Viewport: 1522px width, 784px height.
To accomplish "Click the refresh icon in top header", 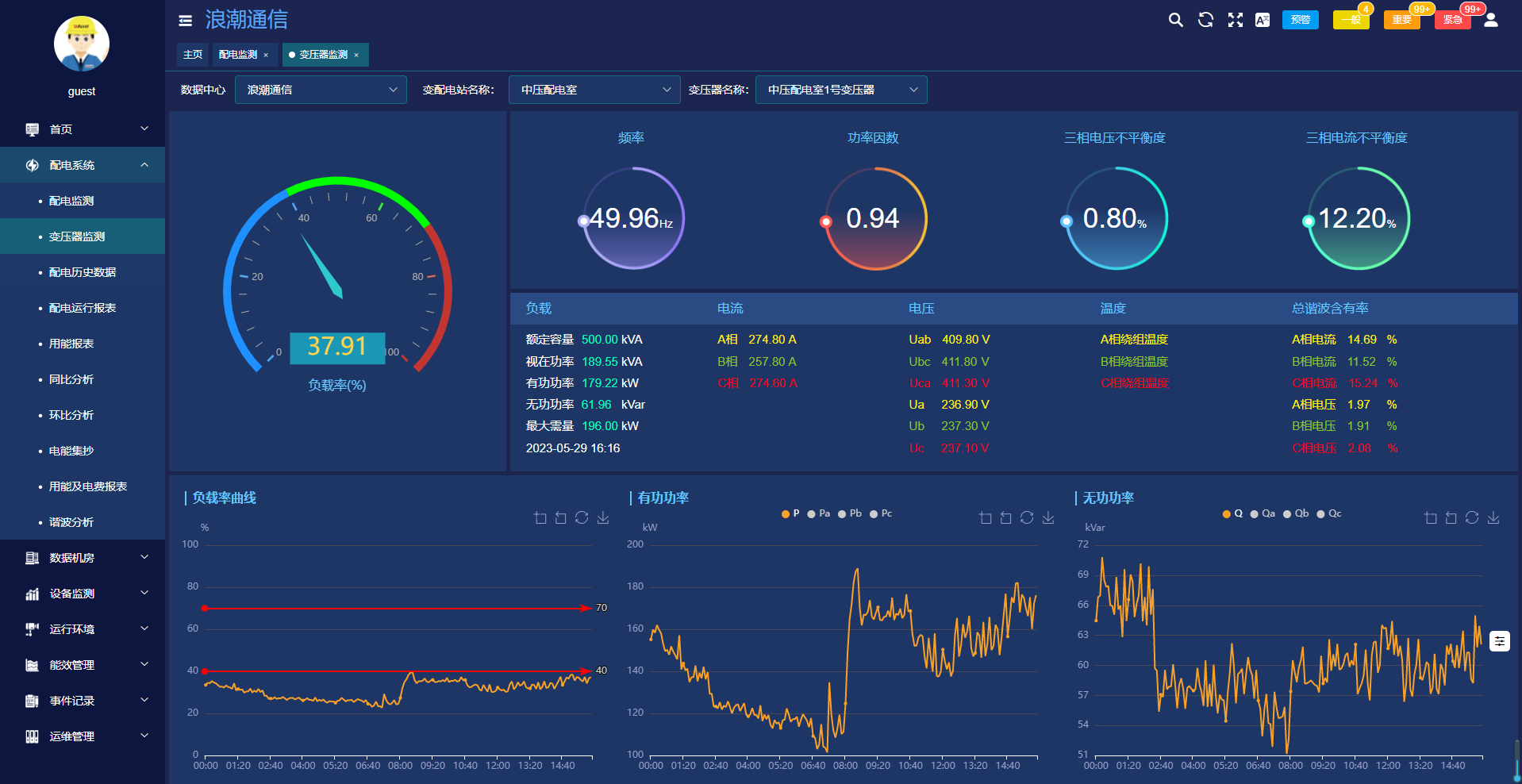I will point(1205,20).
